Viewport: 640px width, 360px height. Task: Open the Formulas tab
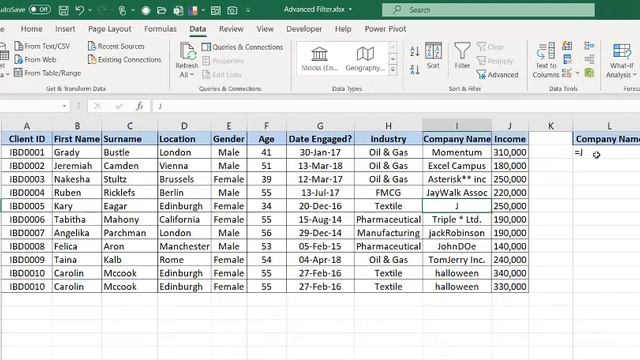click(160, 29)
